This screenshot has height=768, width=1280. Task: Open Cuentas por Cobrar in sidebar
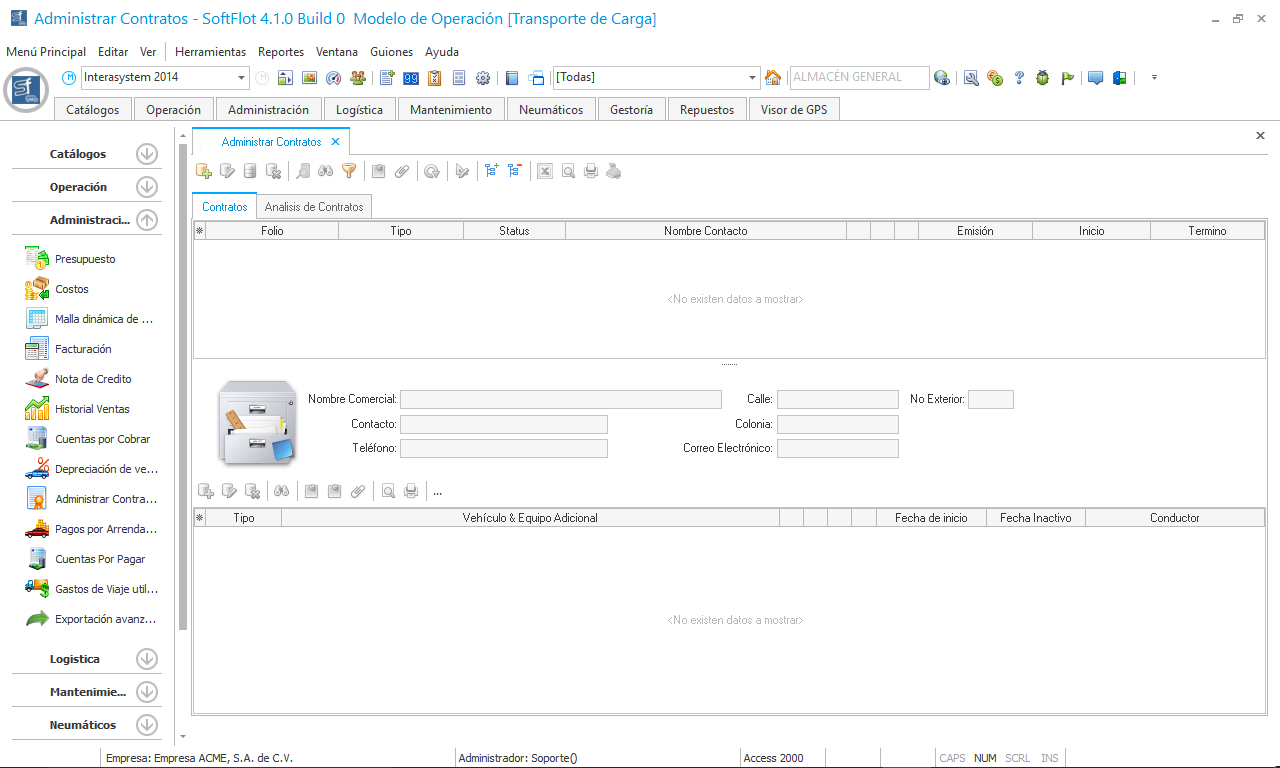point(102,439)
